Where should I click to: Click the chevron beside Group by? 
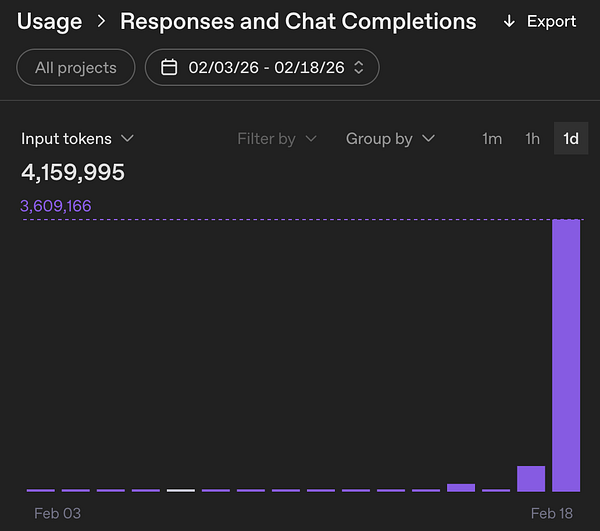(x=428, y=138)
